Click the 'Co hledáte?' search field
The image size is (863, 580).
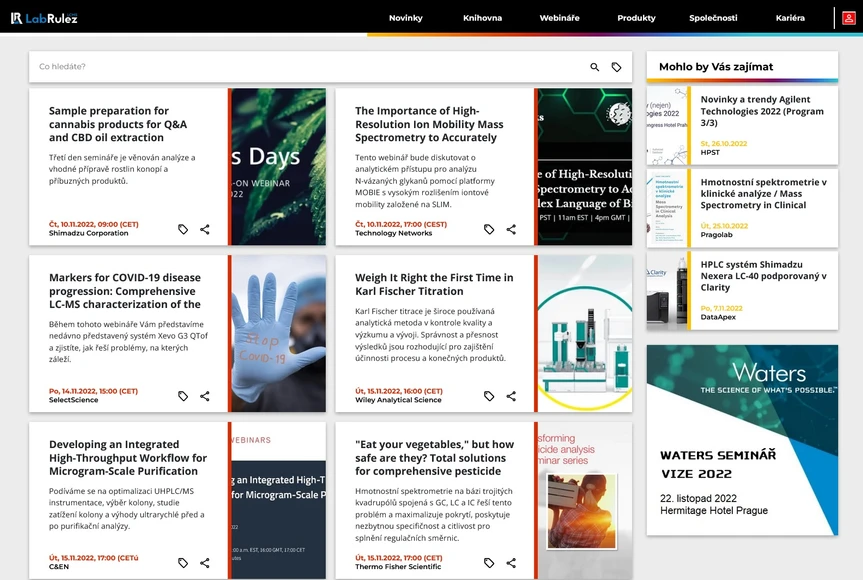coord(308,67)
